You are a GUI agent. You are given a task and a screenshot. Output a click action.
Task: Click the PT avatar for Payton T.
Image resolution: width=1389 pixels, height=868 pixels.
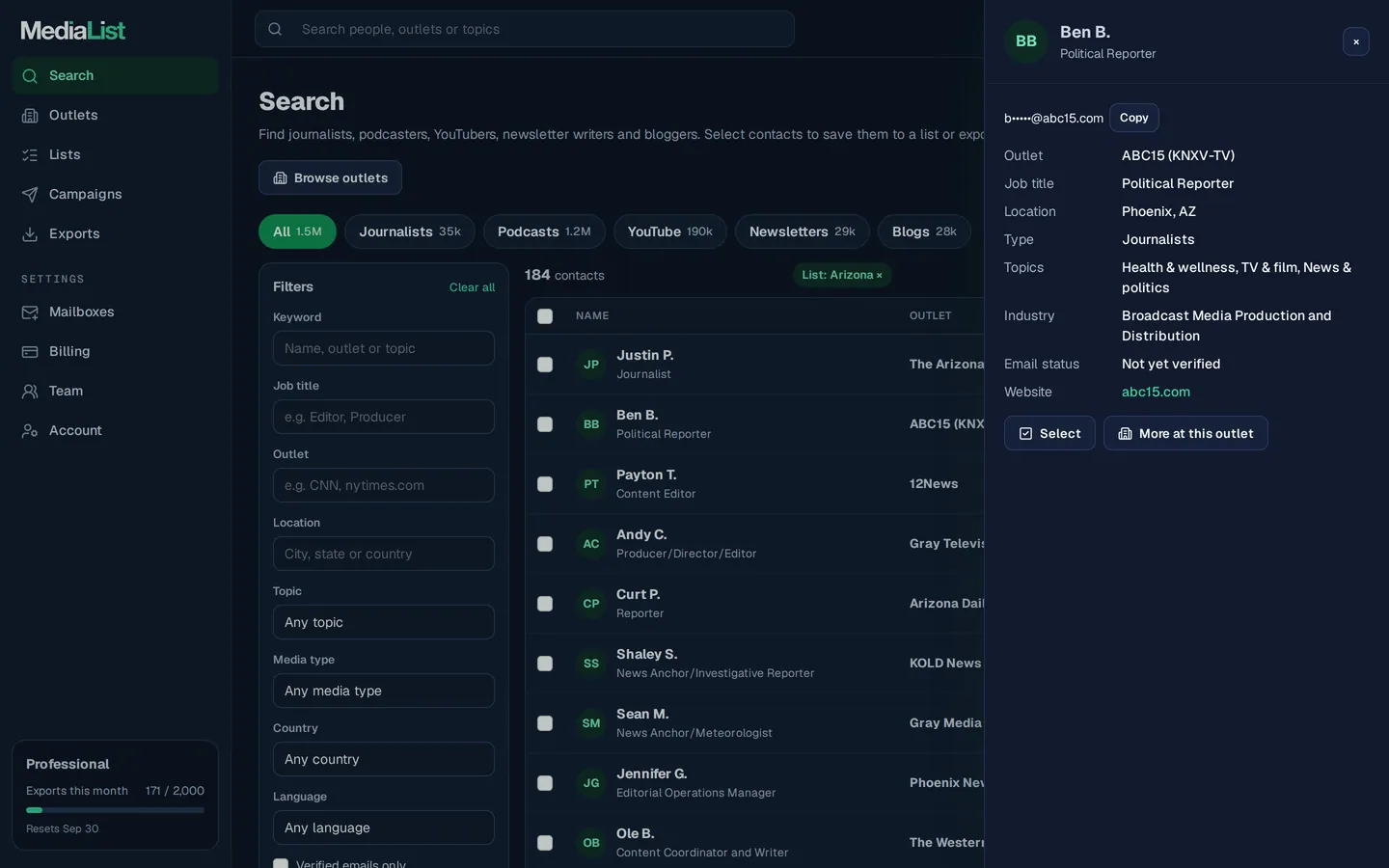591,484
